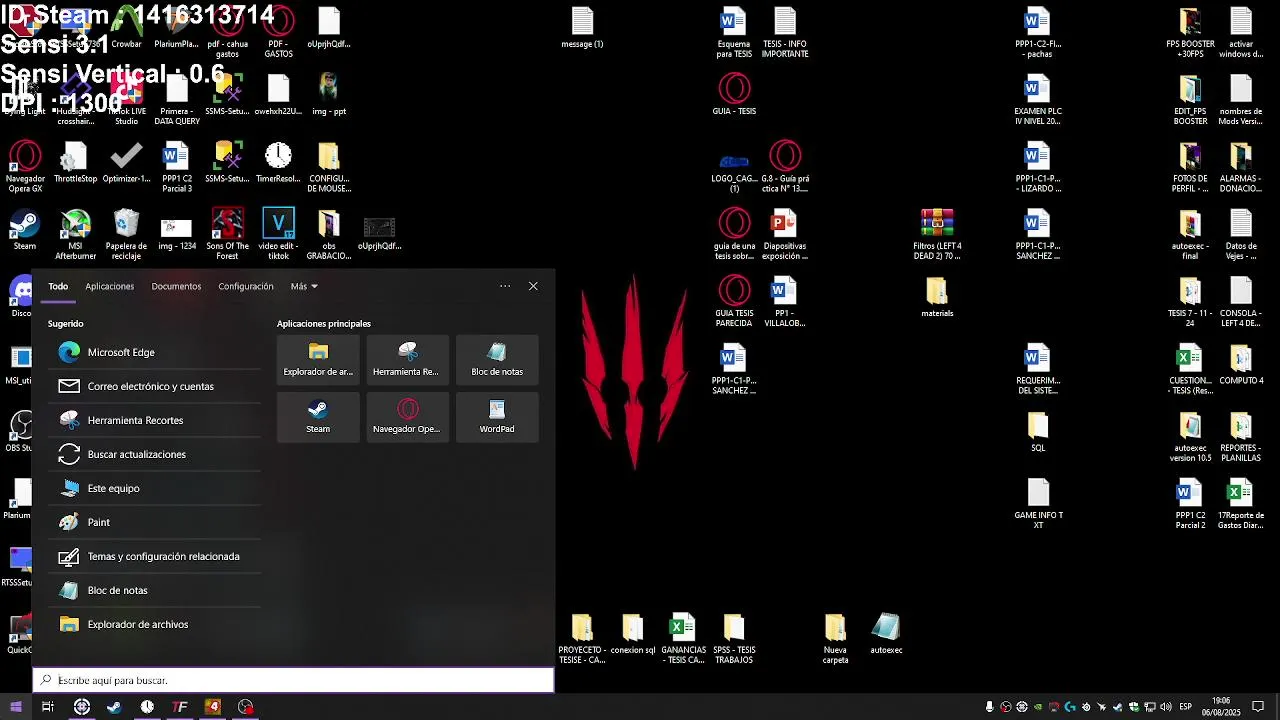Select Buscar actualizaciones suggestion
This screenshot has width=1280, height=720.
(x=154, y=454)
